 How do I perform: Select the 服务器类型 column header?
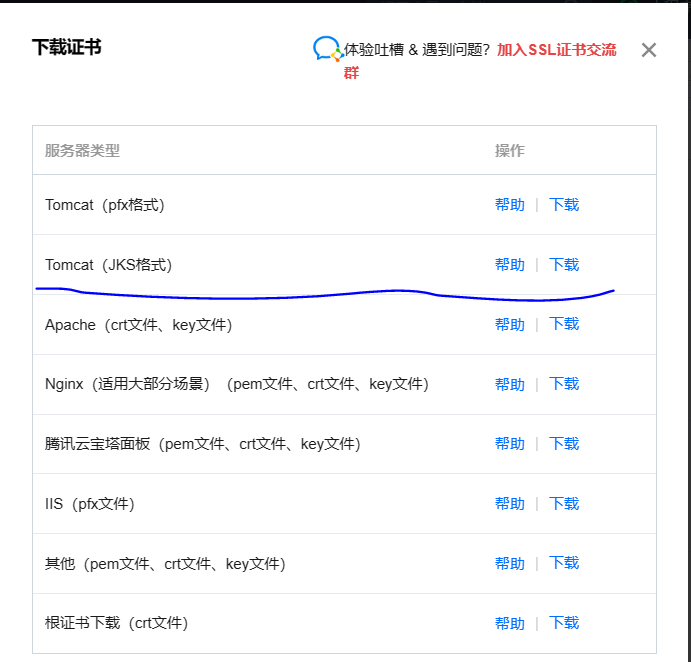pos(82,151)
